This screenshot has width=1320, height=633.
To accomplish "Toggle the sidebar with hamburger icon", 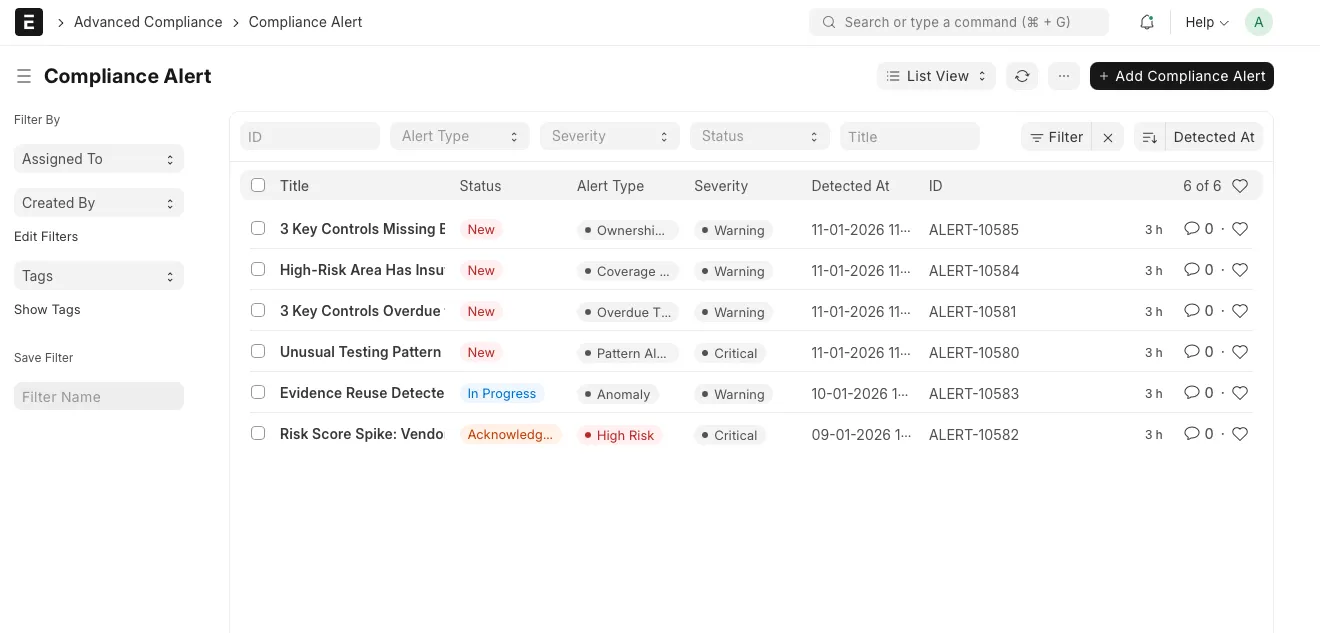I will (23, 76).
